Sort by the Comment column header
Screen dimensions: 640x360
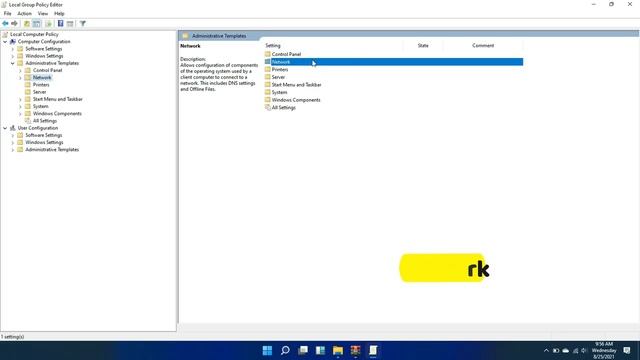(x=483, y=45)
